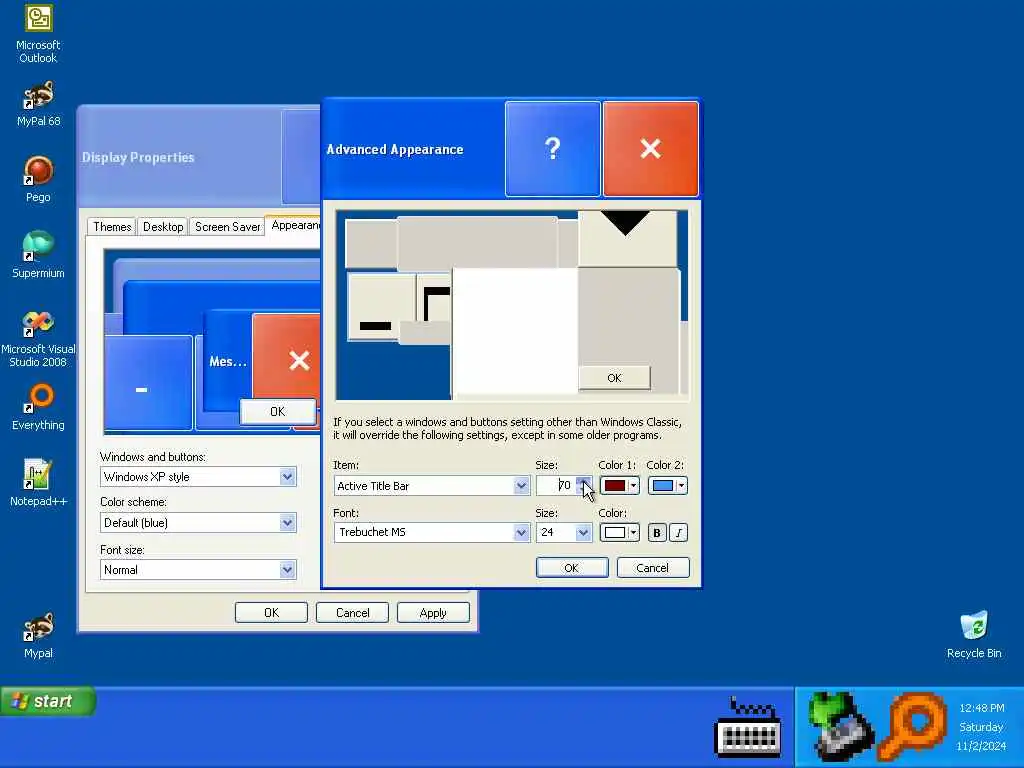Click OK in the Advanced Appearance preview

pos(614,377)
